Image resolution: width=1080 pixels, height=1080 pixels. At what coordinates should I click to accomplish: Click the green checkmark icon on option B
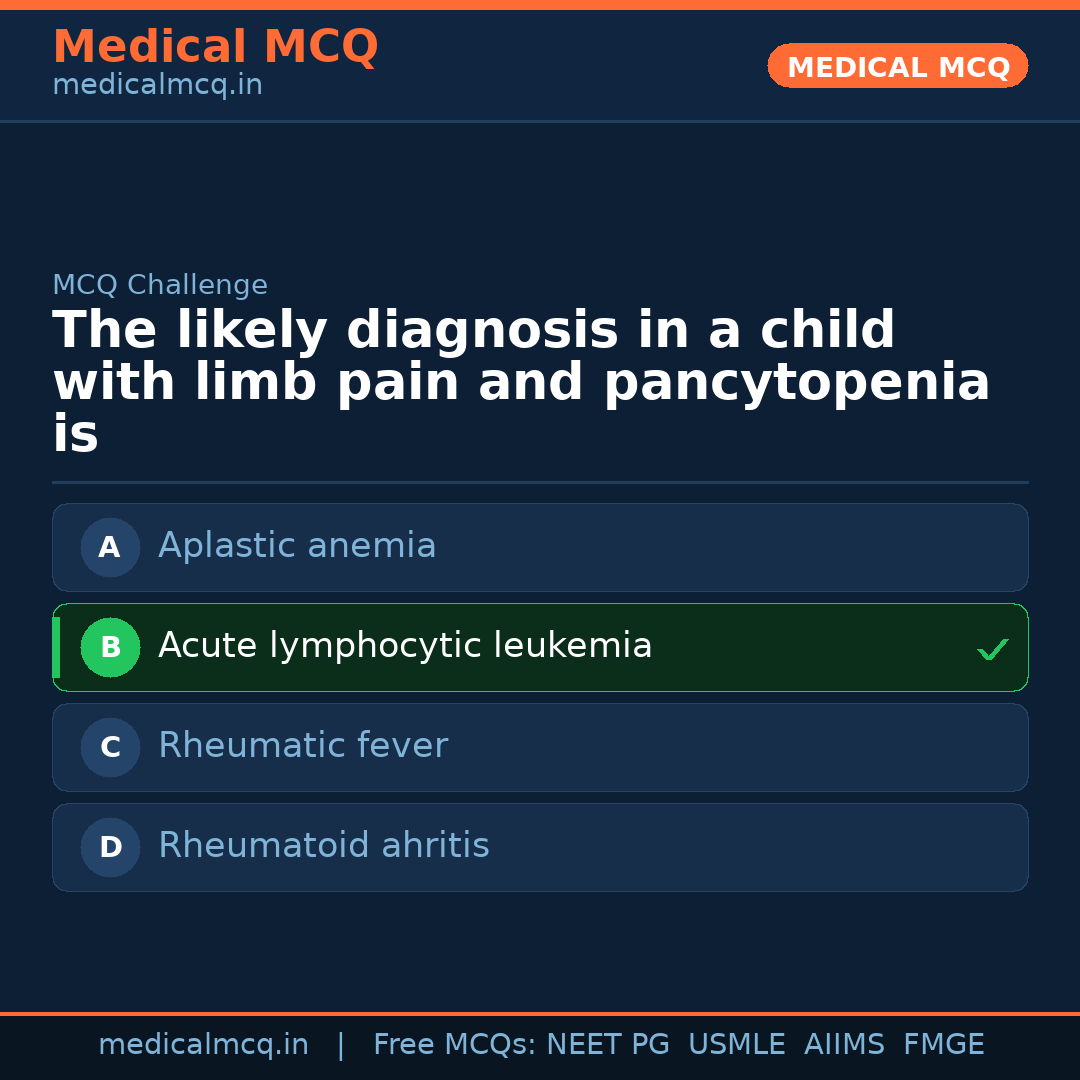(x=992, y=650)
